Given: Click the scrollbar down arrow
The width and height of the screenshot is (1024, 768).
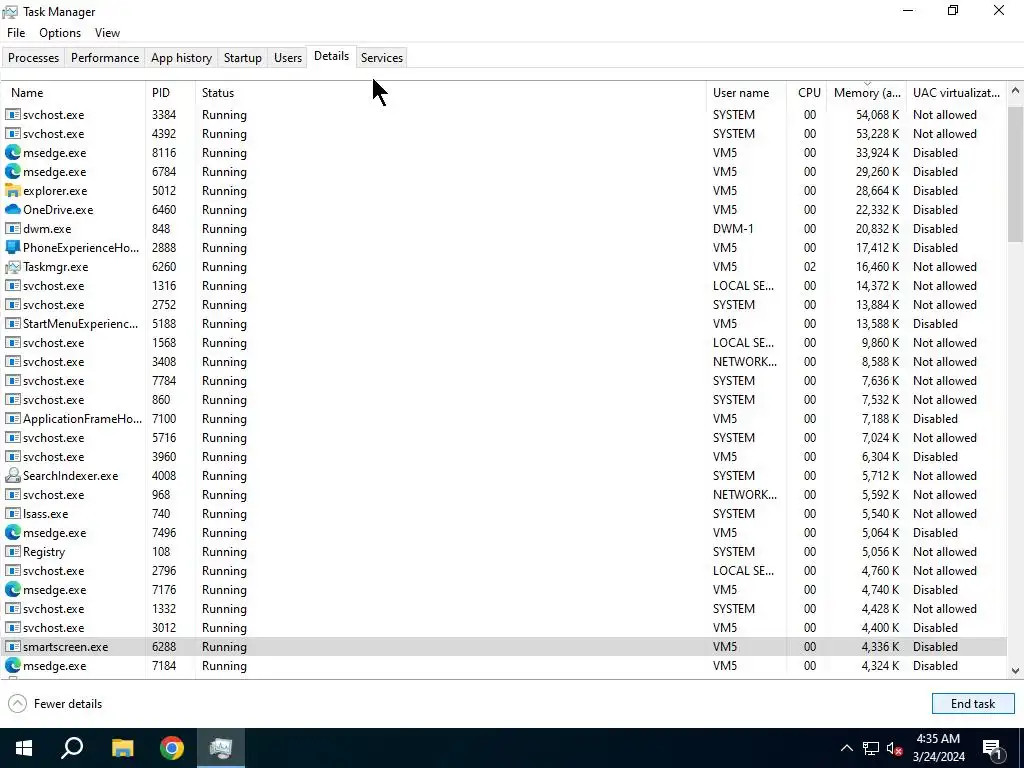Looking at the screenshot, I should [1015, 670].
